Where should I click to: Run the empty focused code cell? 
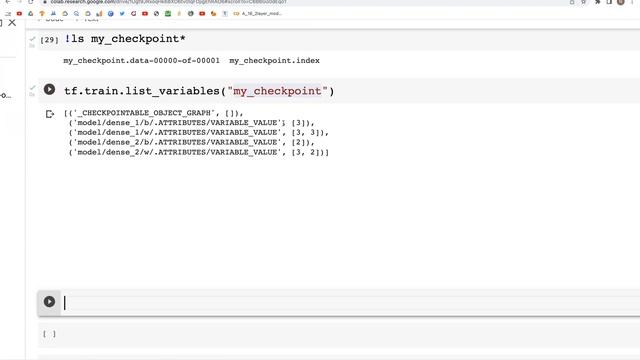pos(49,302)
